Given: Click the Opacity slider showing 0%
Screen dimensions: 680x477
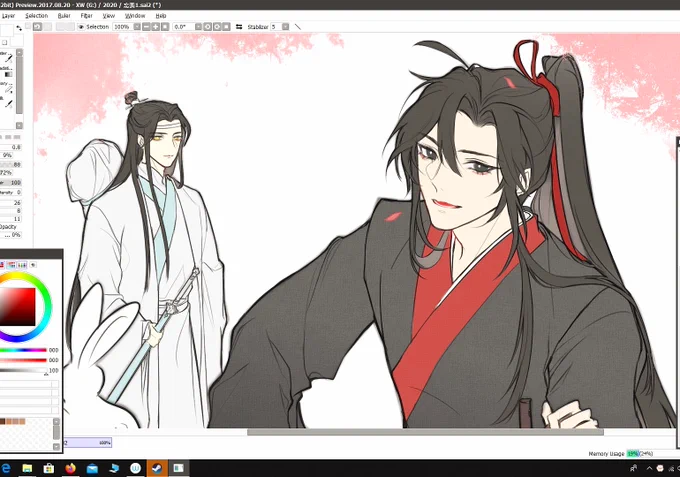Looking at the screenshot, I should (10, 235).
